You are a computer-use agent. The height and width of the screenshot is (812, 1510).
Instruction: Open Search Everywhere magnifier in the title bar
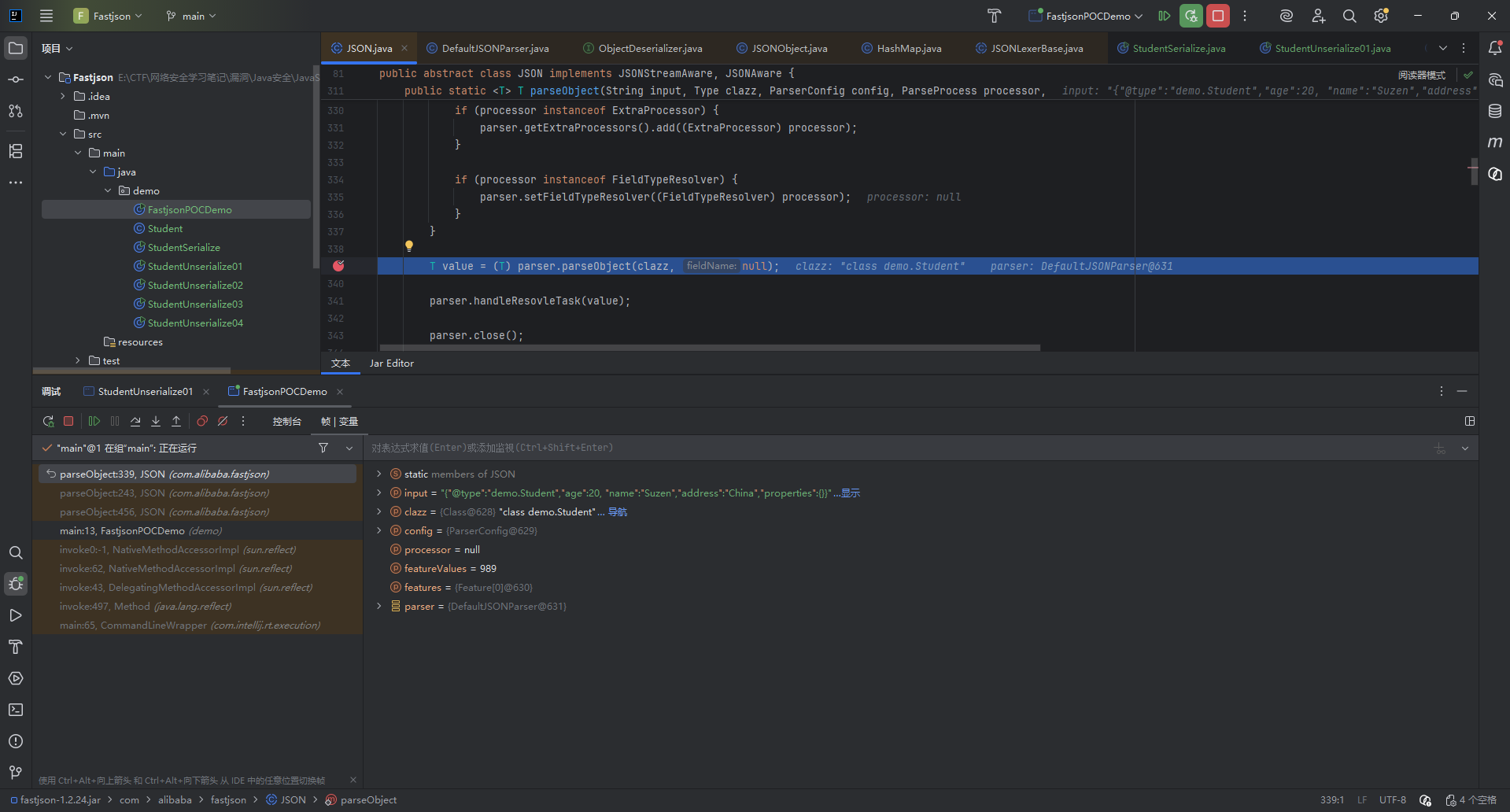1349,16
